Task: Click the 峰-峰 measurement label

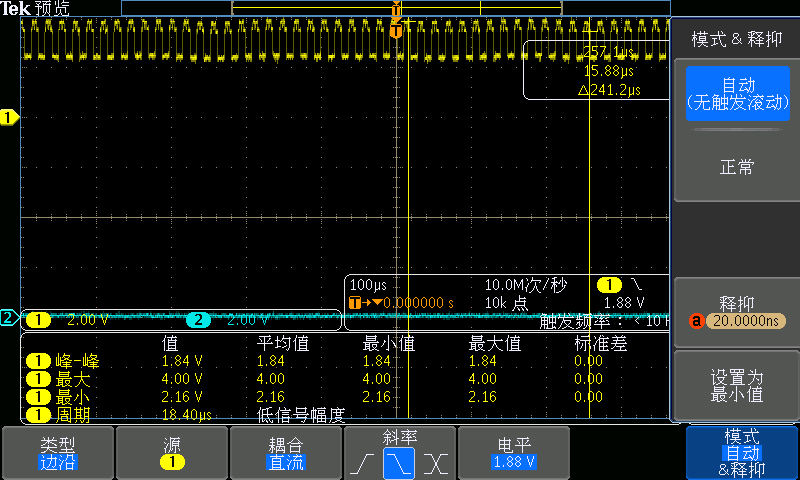Action: pyautogui.click(x=78, y=361)
